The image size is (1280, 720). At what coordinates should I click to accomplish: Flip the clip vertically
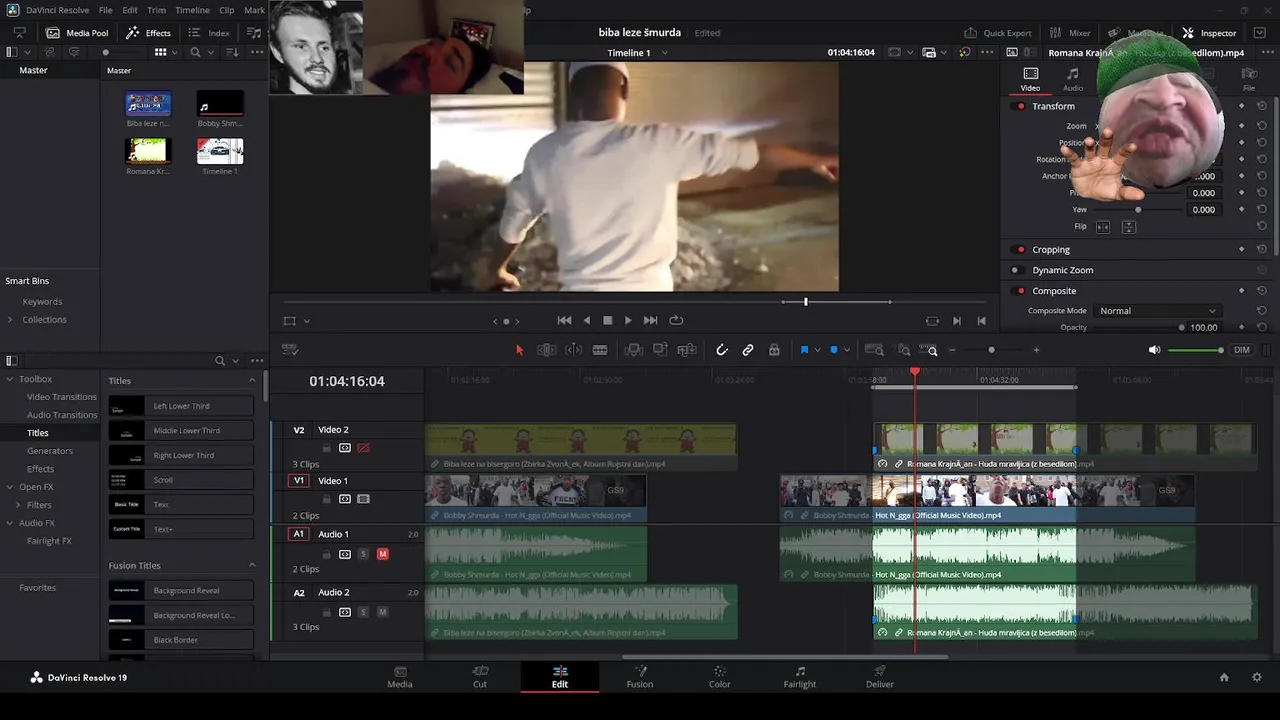(1129, 227)
